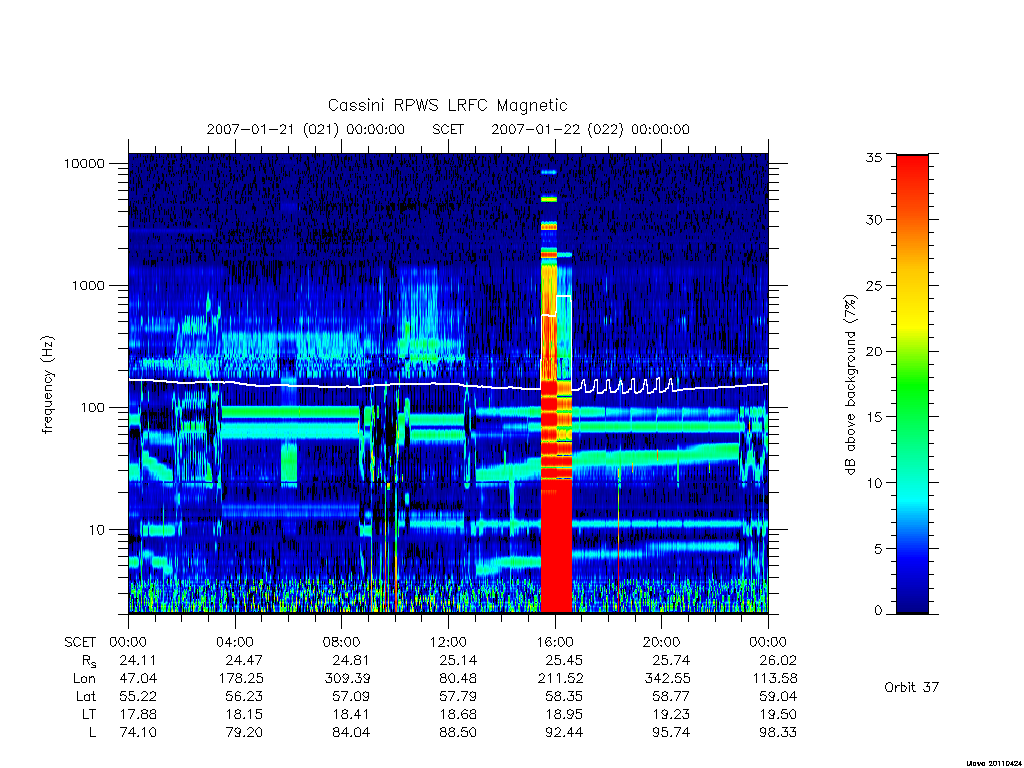
Task: Click the 08:00 time tick label
Action: 342,643
